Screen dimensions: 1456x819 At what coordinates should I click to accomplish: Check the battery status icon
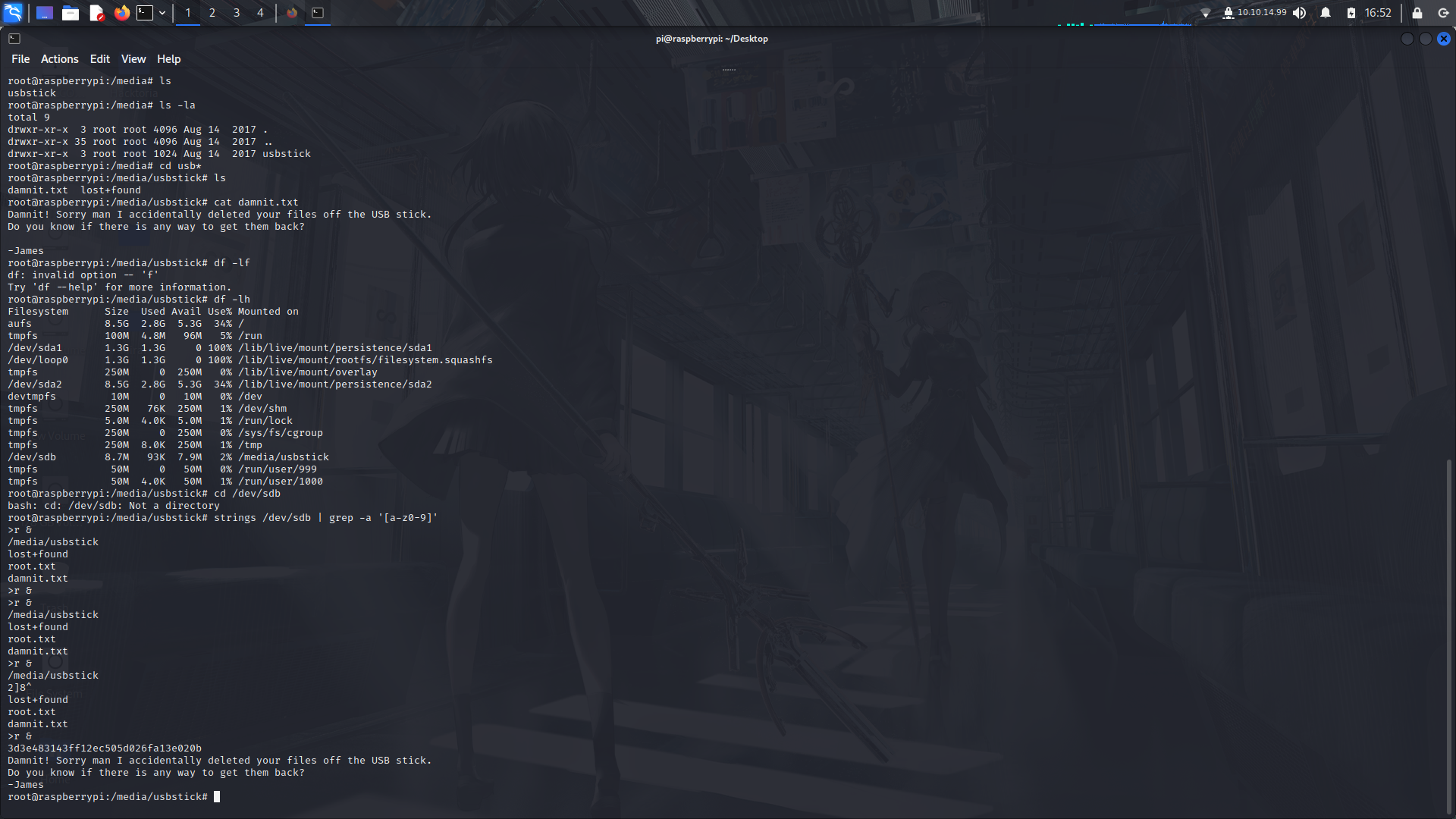tap(1351, 13)
